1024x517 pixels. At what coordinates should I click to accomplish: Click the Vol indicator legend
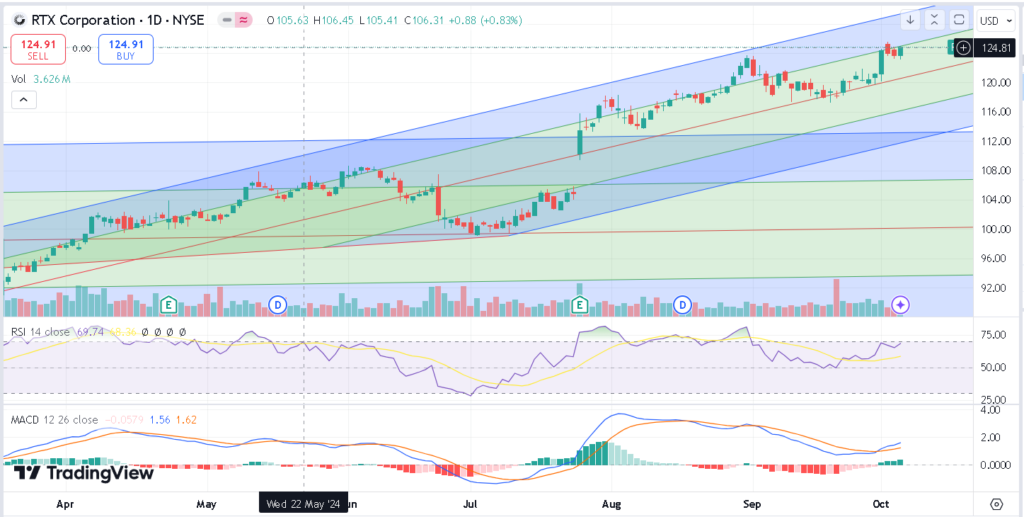[40, 79]
